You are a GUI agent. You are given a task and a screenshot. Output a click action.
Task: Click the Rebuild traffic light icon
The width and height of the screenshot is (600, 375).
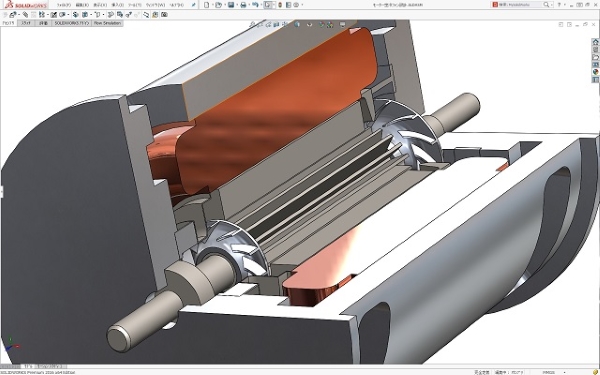coord(280,5)
